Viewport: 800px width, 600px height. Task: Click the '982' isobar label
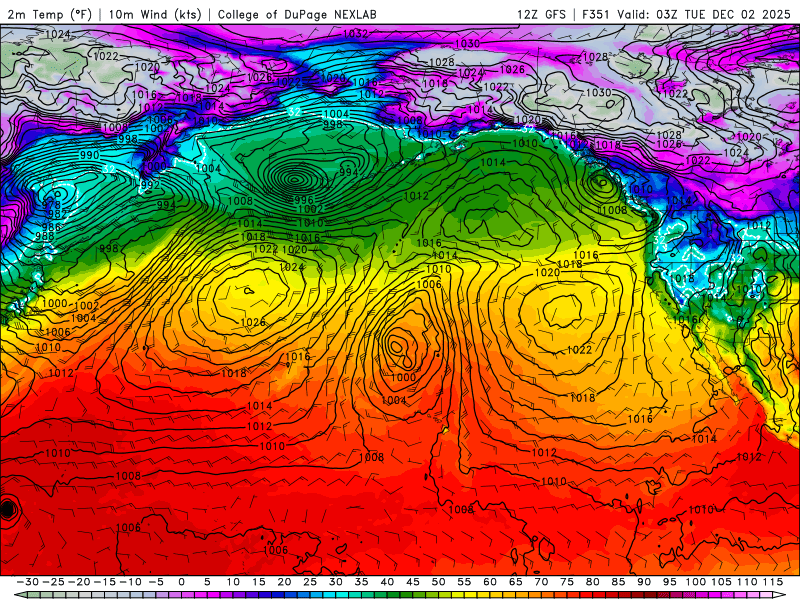(57, 214)
